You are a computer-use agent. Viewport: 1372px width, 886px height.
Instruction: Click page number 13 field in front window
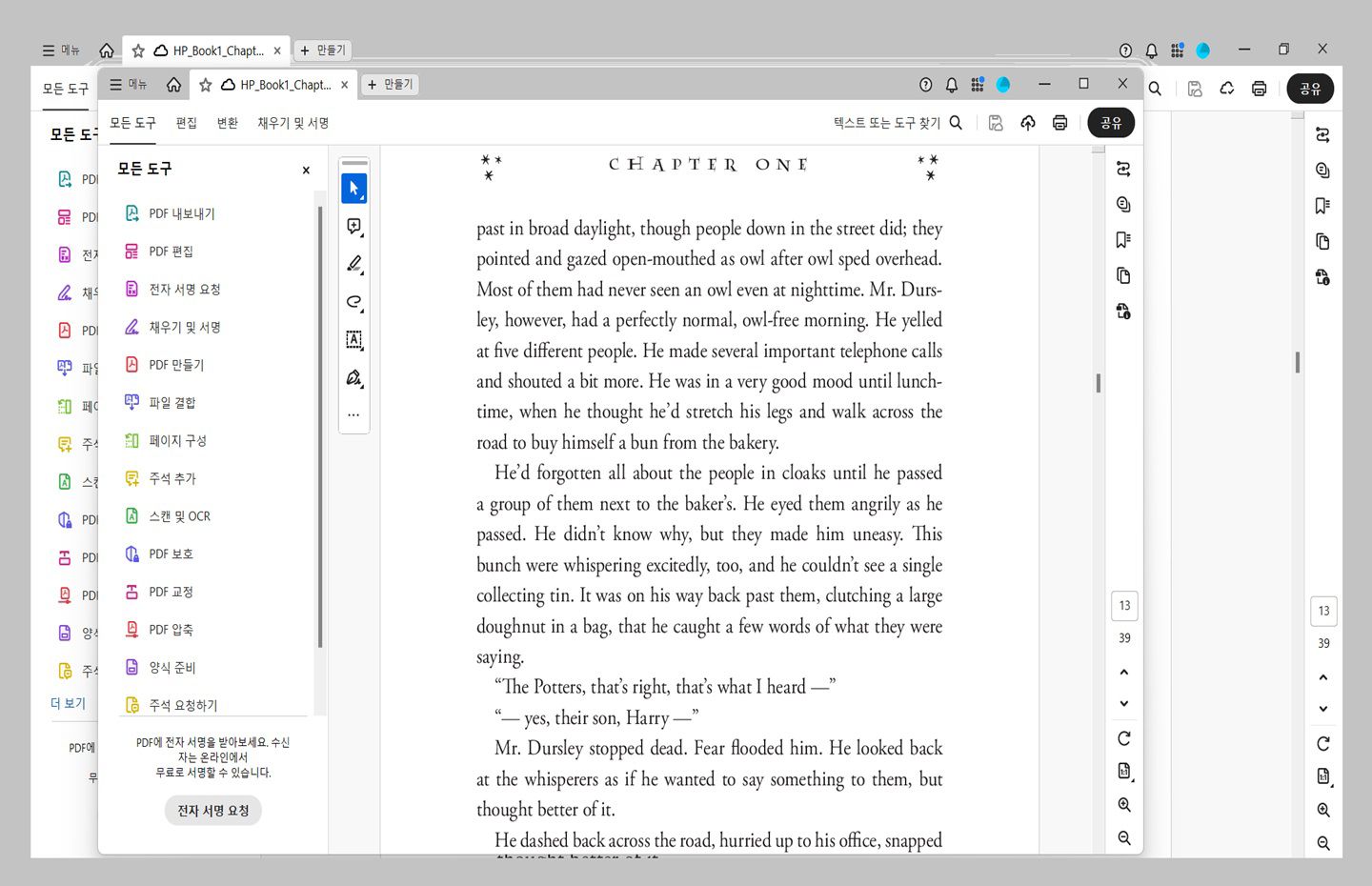pyautogui.click(x=1124, y=606)
